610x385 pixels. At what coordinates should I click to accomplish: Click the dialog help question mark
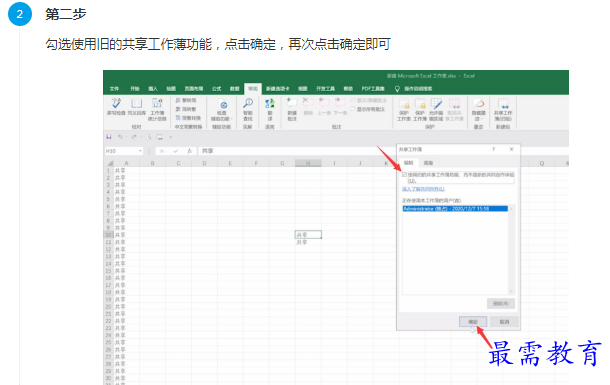(x=494, y=149)
